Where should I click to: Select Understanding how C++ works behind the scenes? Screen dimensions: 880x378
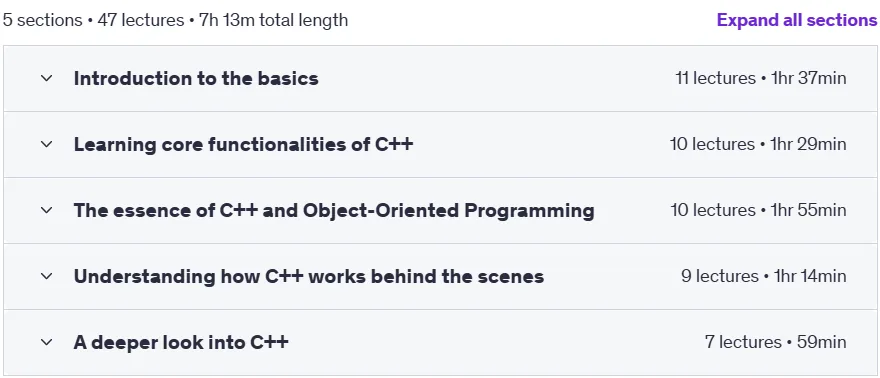[x=309, y=276]
